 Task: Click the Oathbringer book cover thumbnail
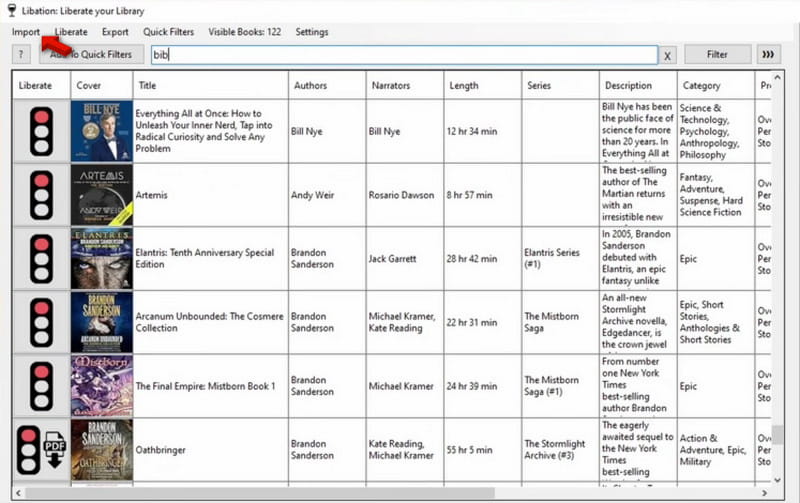pos(102,450)
